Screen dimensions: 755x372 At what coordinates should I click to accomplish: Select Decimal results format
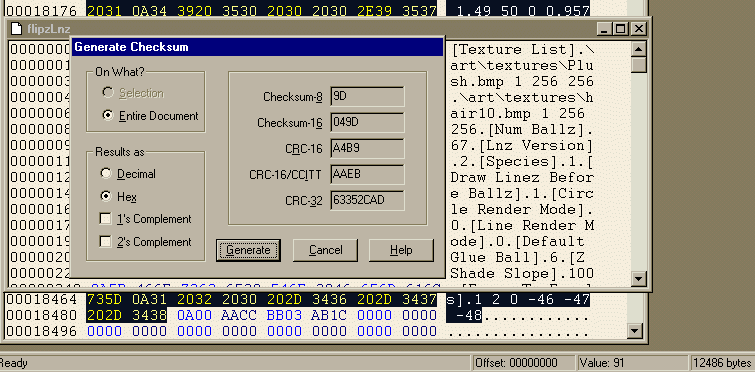[105, 174]
